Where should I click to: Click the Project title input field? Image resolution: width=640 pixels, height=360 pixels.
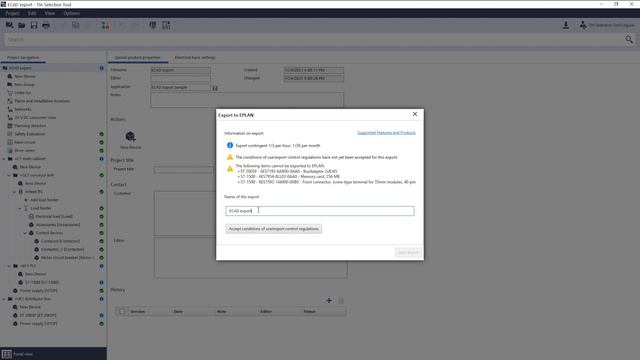(x=183, y=169)
